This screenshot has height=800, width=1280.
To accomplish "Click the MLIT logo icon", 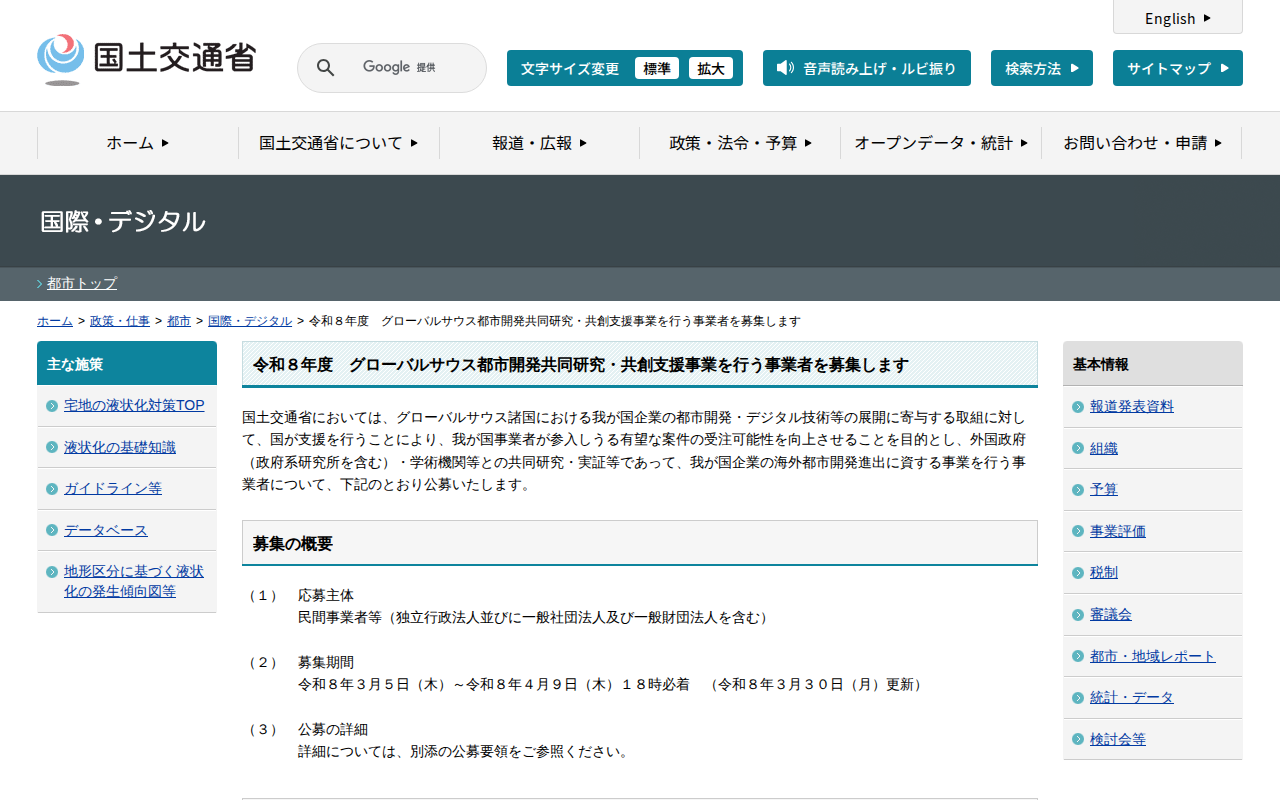I will pyautogui.click(x=60, y=58).
